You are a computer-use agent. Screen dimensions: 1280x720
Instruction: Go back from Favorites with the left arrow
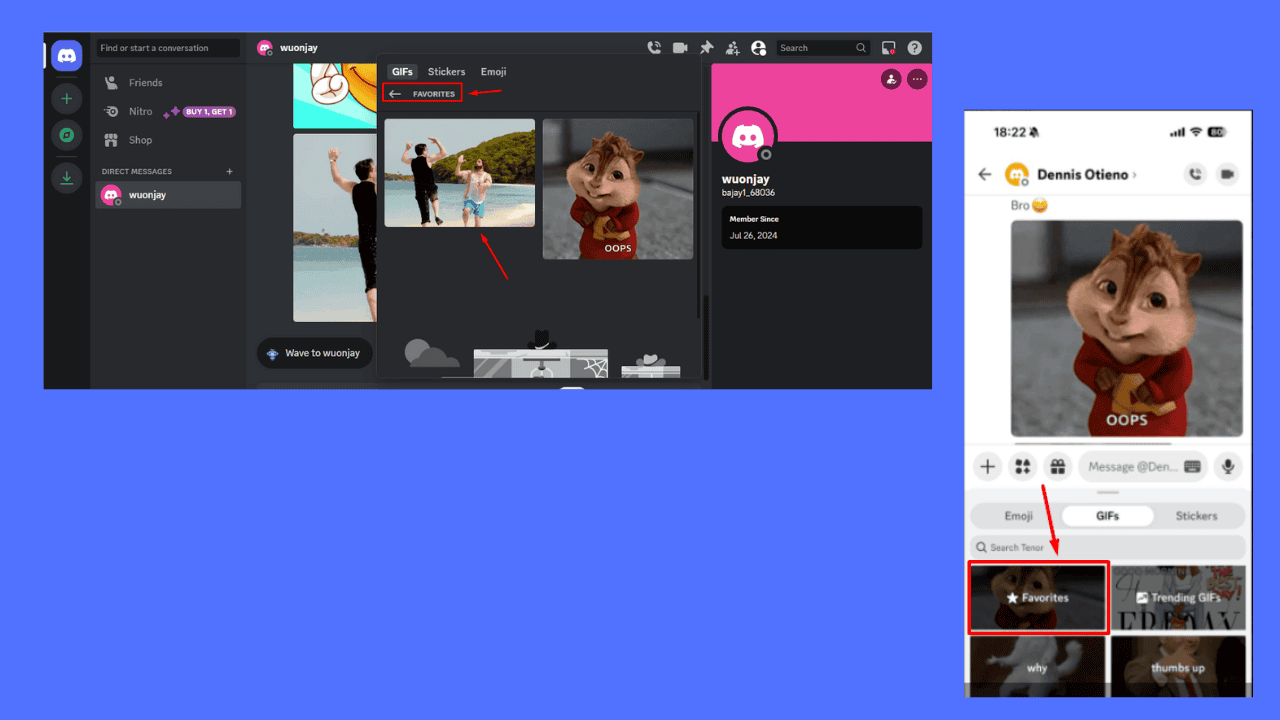tap(395, 94)
